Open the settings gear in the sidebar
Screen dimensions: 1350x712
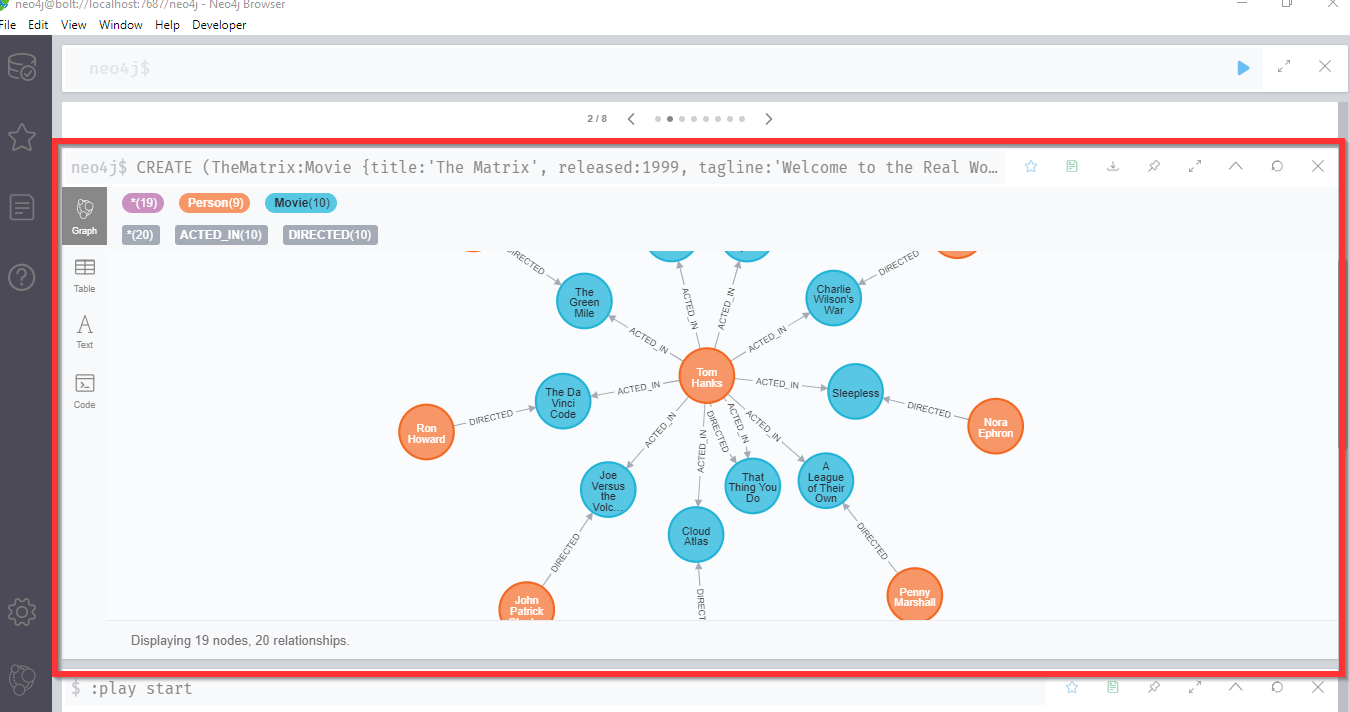(x=22, y=611)
